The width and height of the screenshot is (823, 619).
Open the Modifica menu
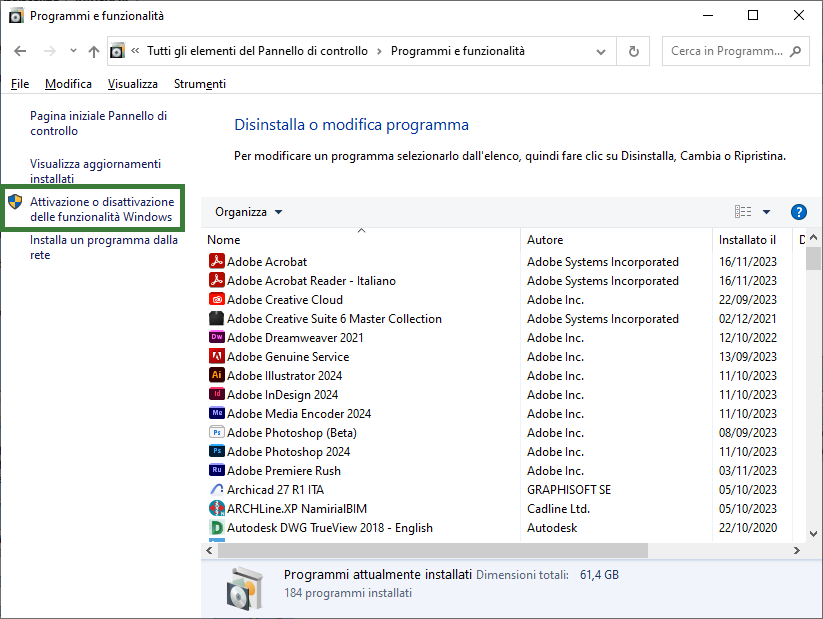click(68, 84)
